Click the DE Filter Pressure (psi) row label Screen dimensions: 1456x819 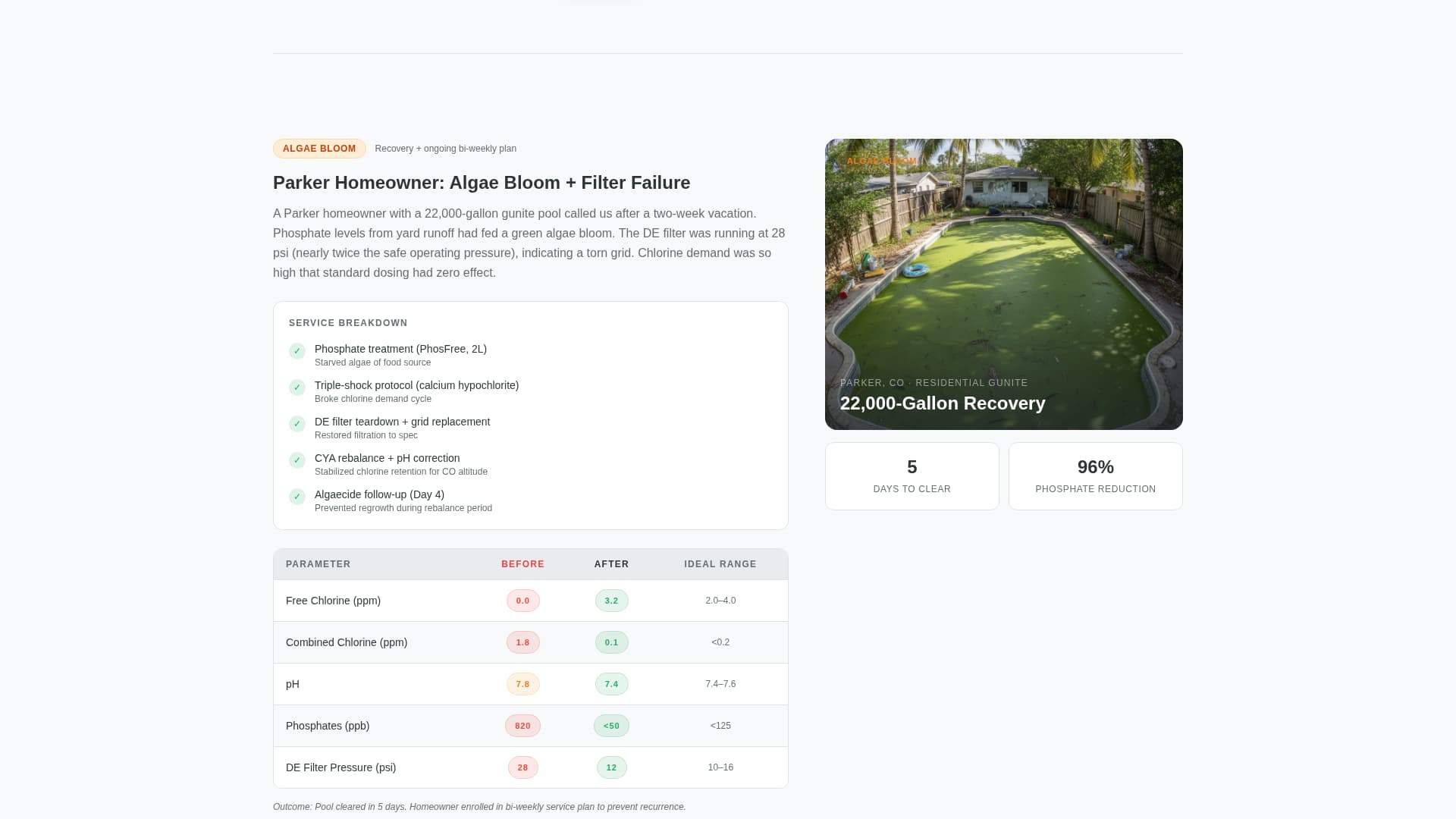[x=340, y=767]
